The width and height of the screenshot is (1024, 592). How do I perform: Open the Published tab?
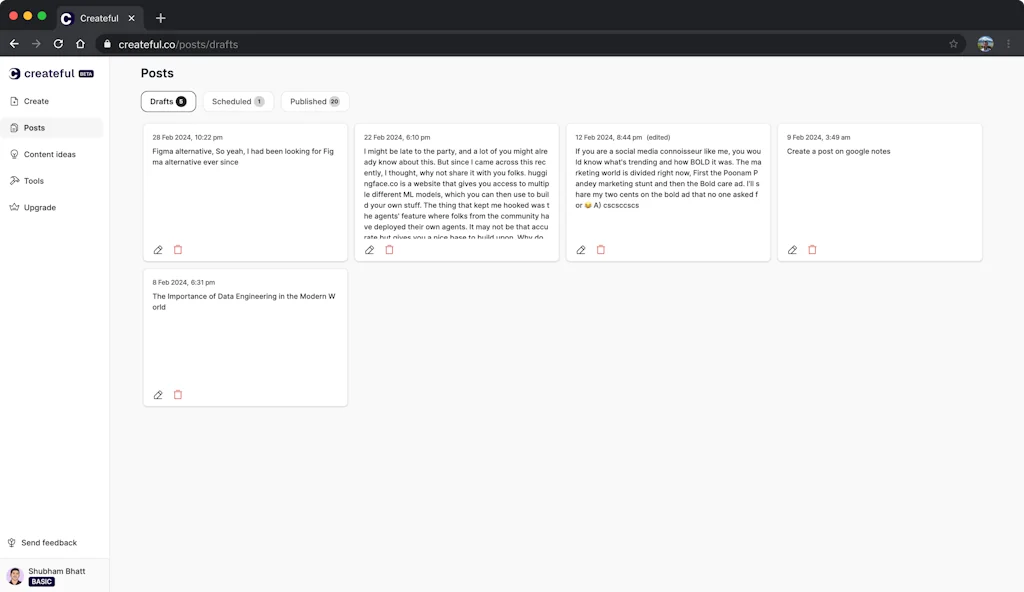(x=314, y=101)
